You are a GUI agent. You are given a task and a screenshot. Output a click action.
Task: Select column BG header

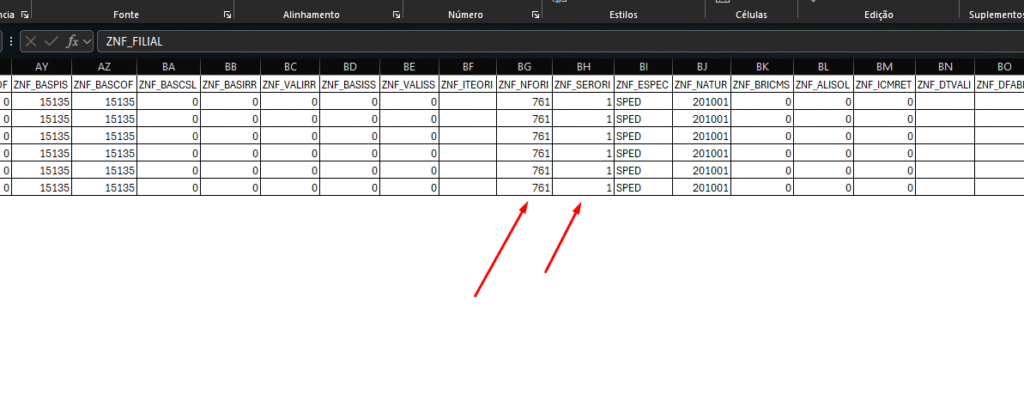pos(524,67)
